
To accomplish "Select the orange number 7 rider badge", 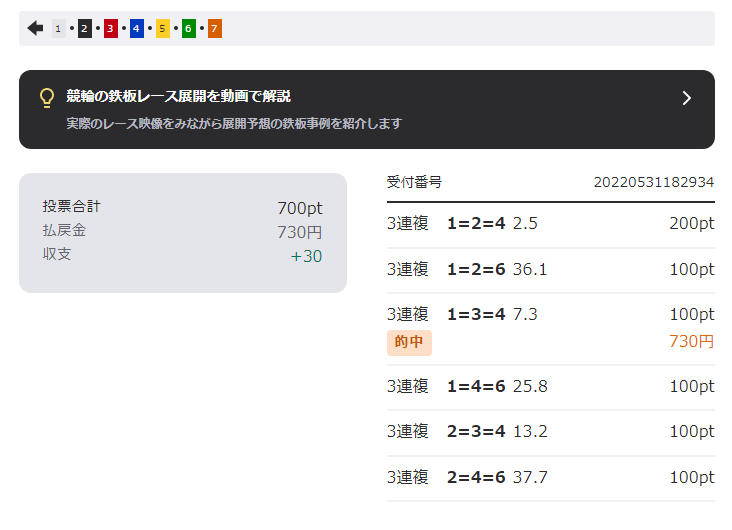I will [x=215, y=28].
